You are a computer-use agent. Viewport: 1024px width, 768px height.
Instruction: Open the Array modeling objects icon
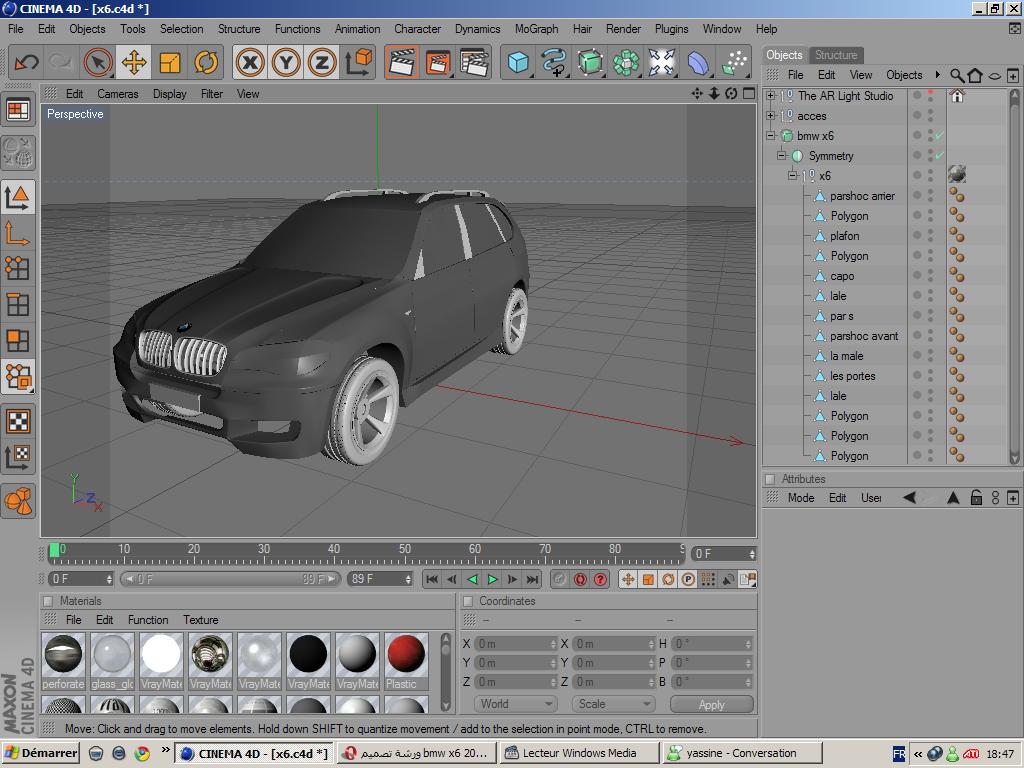pyautogui.click(x=626, y=63)
